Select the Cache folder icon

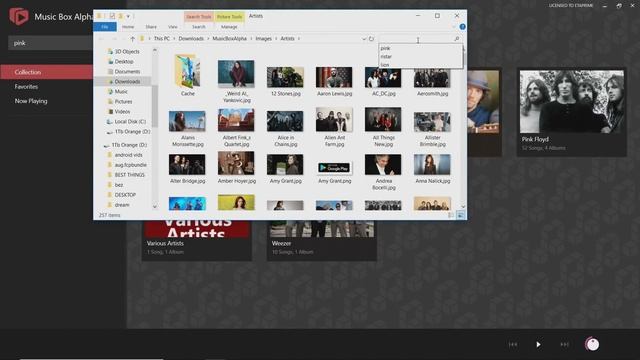pyautogui.click(x=187, y=71)
